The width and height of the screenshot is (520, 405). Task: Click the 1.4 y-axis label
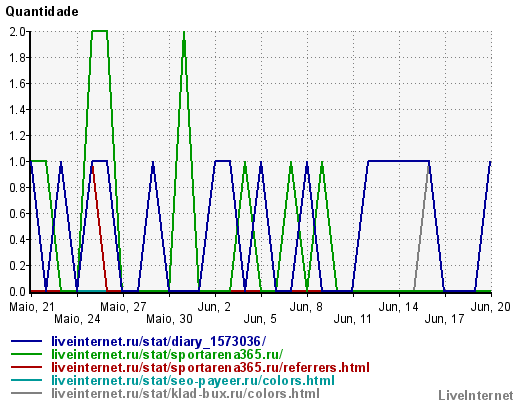[18, 110]
